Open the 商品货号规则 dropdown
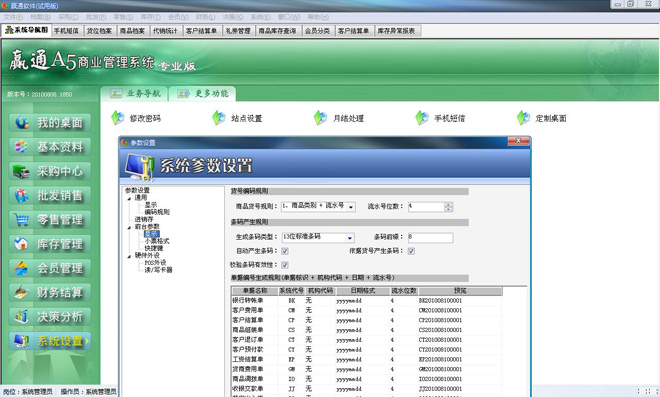This screenshot has height=397, width=660. coord(351,207)
